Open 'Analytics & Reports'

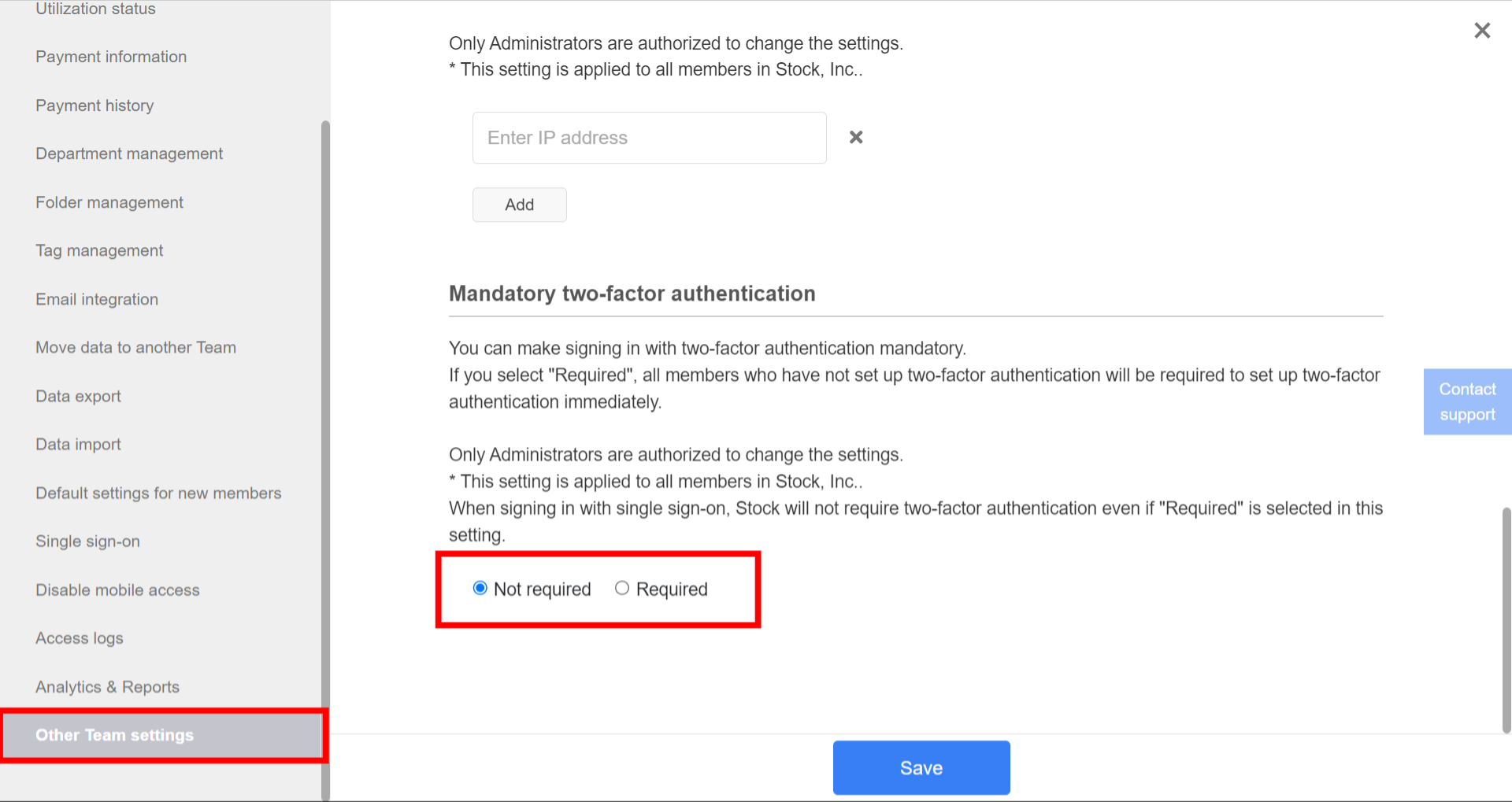(107, 686)
